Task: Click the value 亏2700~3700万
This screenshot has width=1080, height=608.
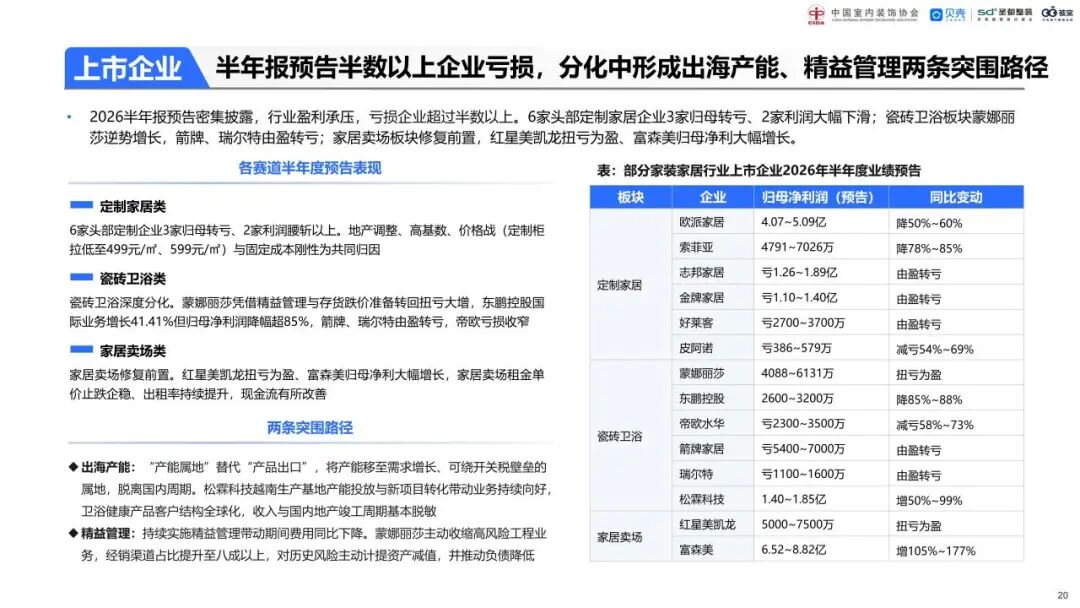Action: (x=802, y=323)
